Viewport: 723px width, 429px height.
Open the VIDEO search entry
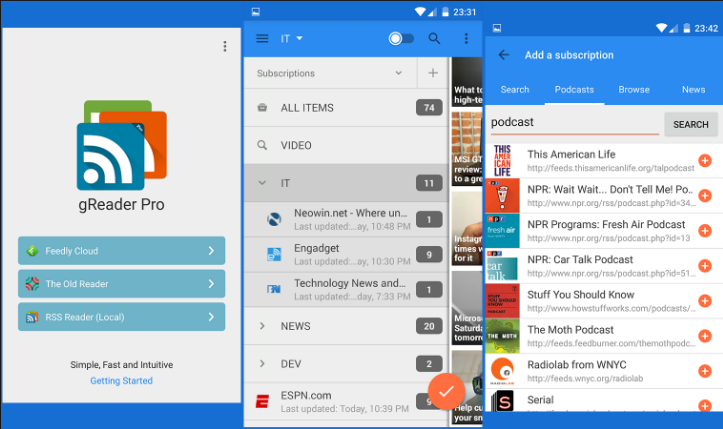[346, 145]
